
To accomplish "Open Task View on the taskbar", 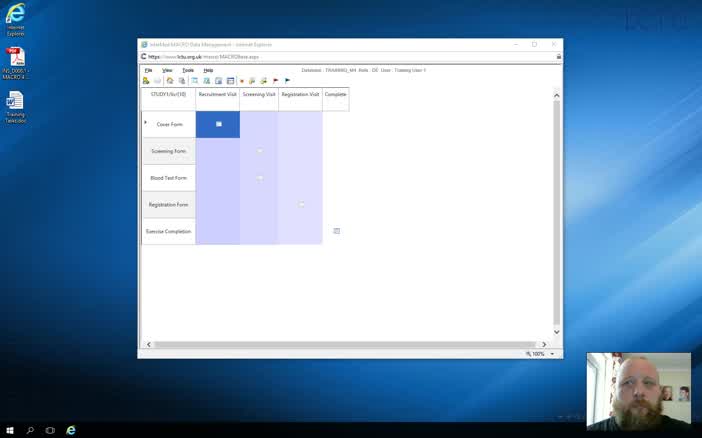I will click(50, 430).
